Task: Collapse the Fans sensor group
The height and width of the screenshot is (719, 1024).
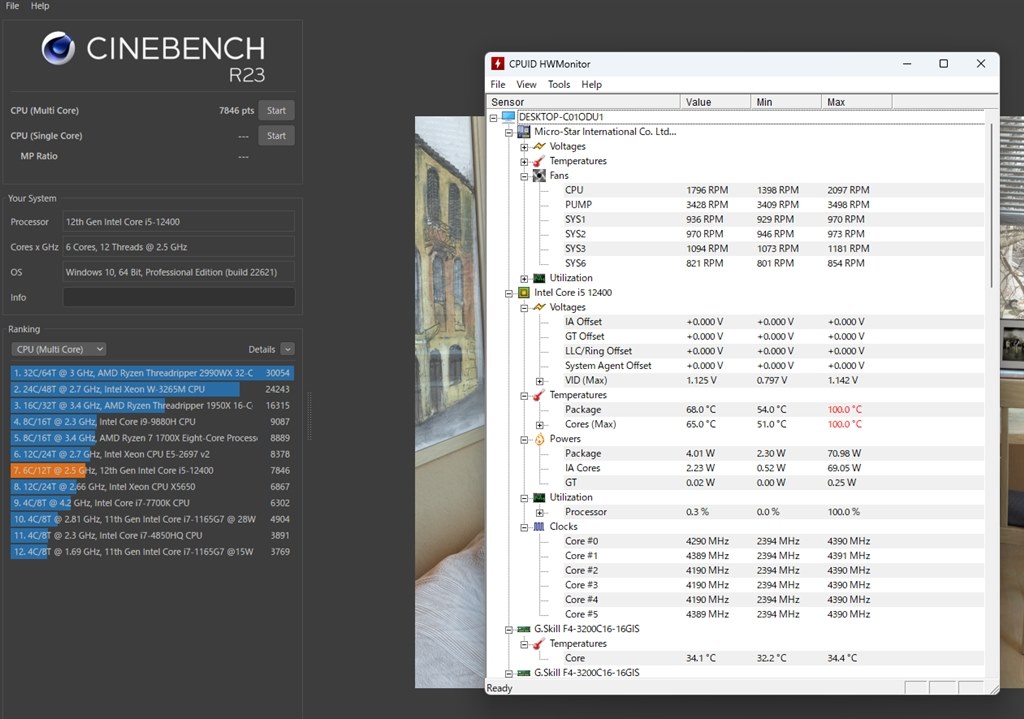Action: click(525, 175)
